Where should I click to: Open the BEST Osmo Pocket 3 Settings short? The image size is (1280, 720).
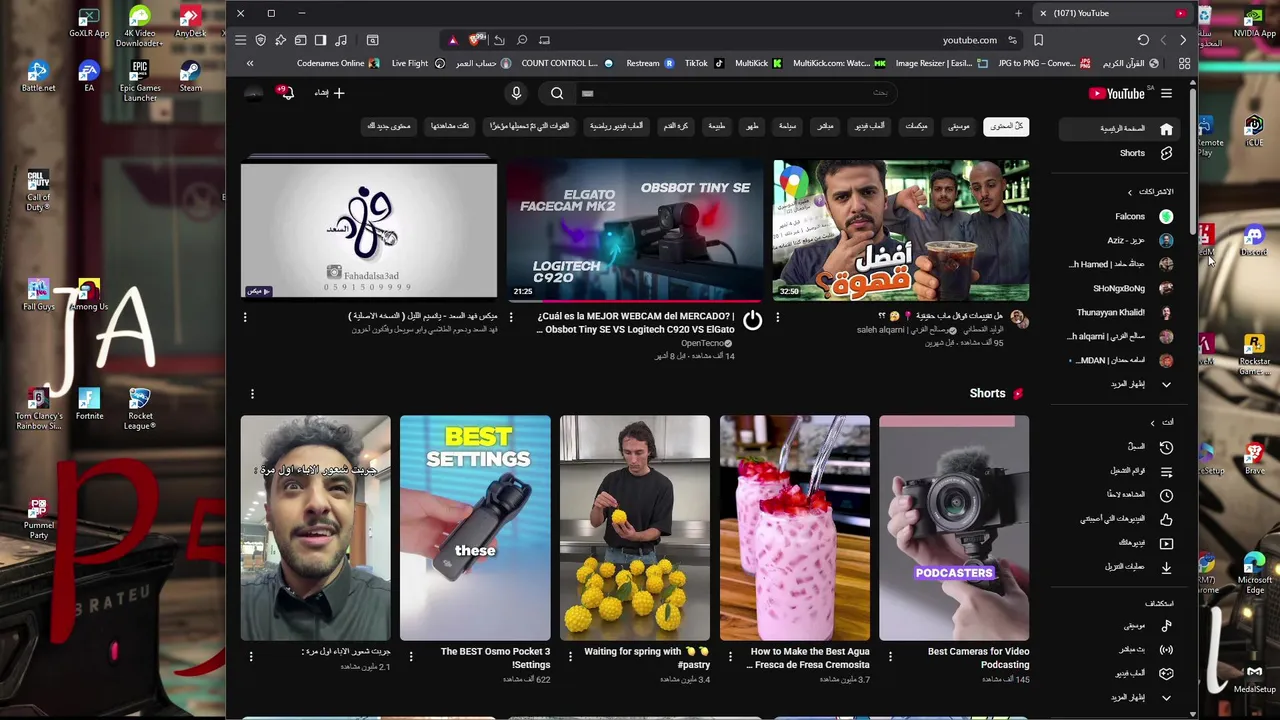pyautogui.click(x=475, y=527)
